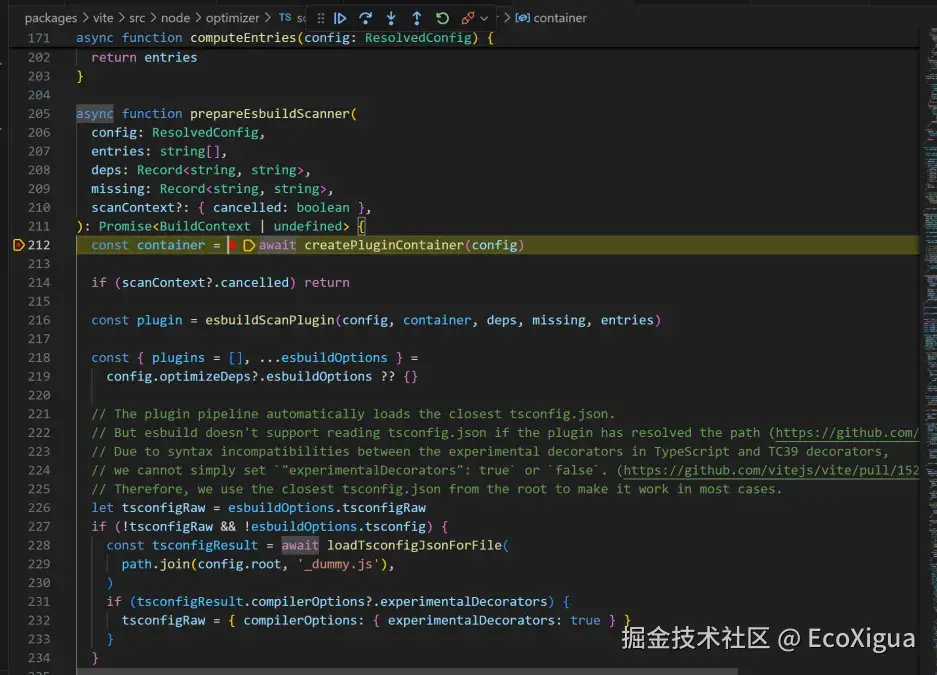Click loadTsconfigJsonForFile on line 228

click(x=414, y=545)
